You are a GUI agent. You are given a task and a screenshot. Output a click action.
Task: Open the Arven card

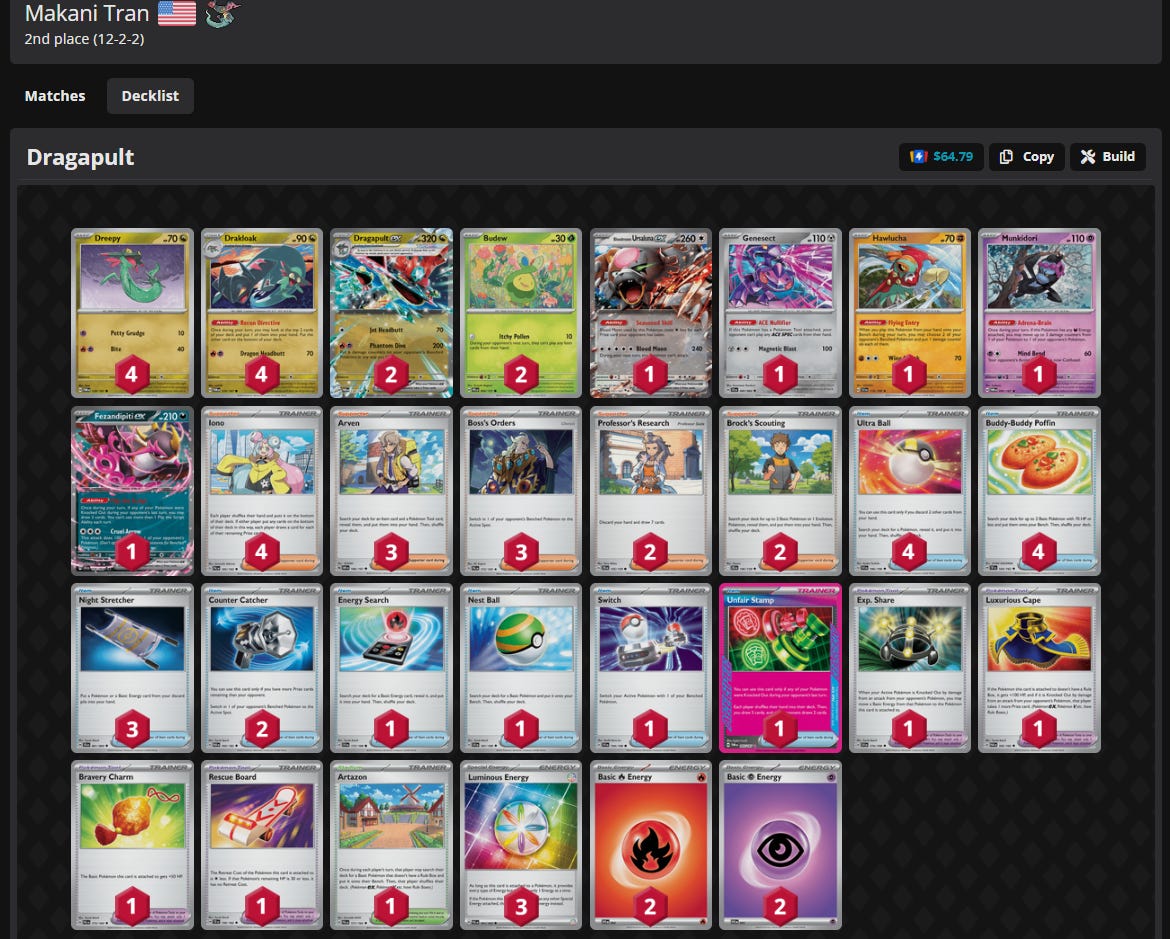pos(391,490)
